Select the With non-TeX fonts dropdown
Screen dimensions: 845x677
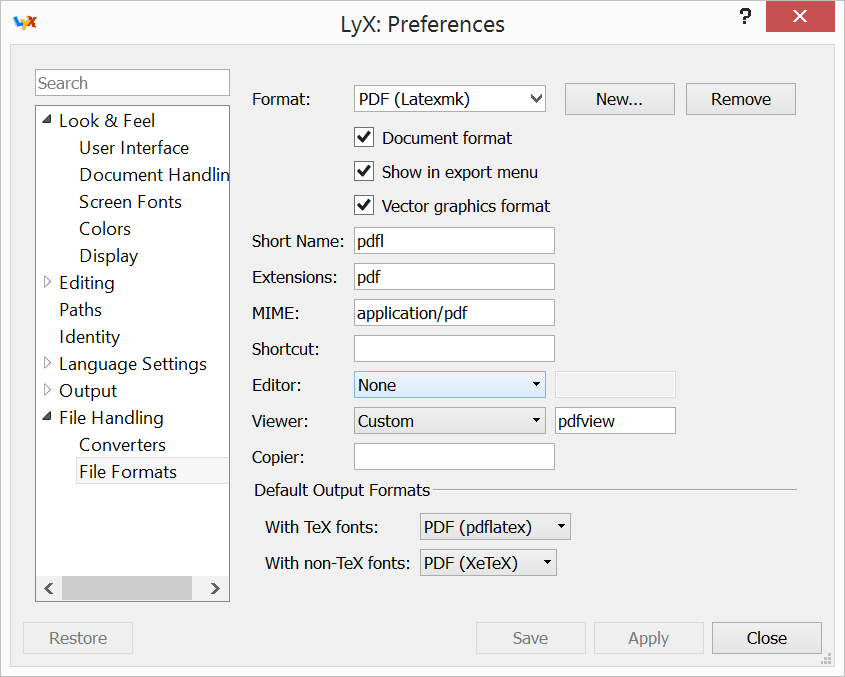[x=488, y=563]
